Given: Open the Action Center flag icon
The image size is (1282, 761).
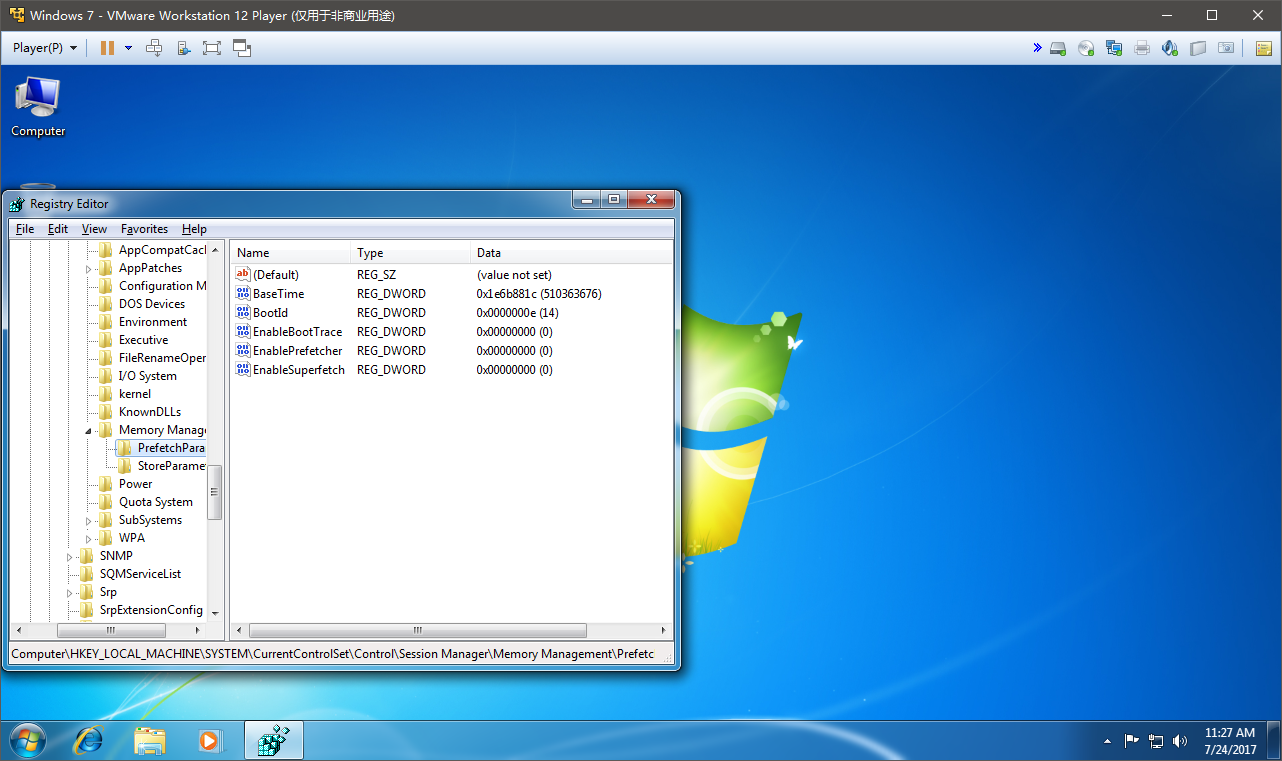Looking at the screenshot, I should pos(1132,741).
